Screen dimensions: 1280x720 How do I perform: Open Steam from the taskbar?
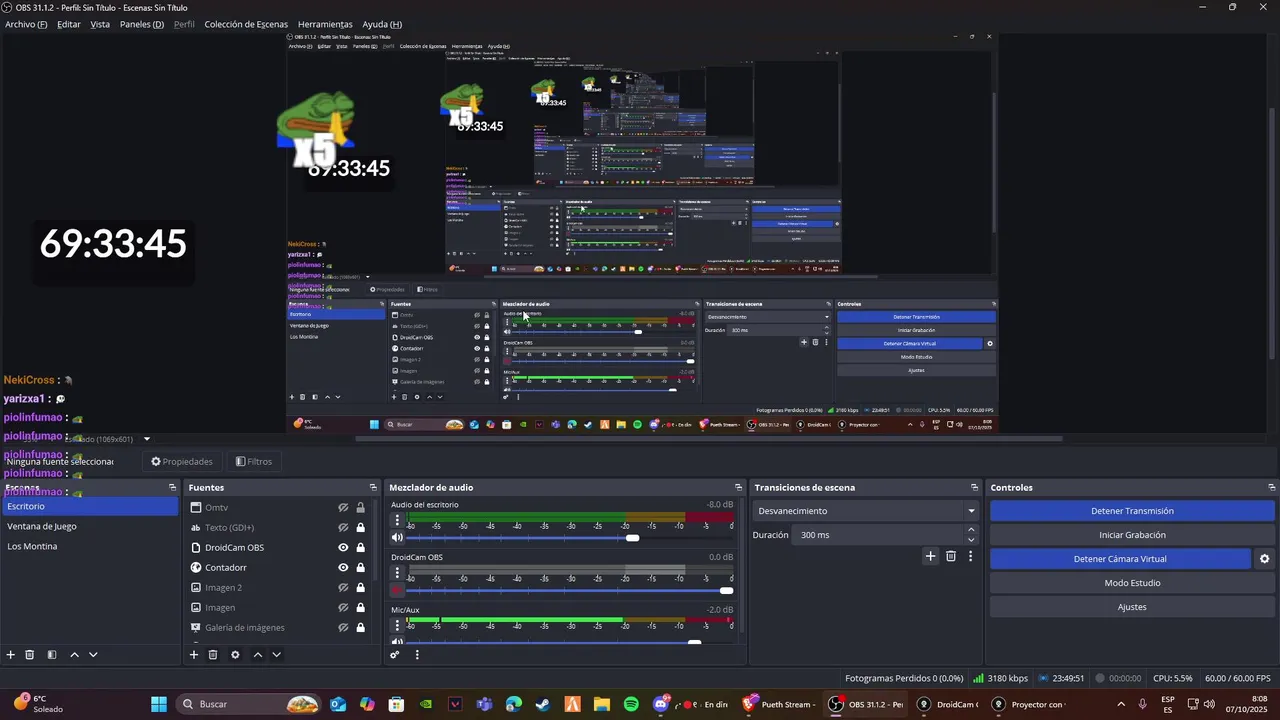[543, 704]
